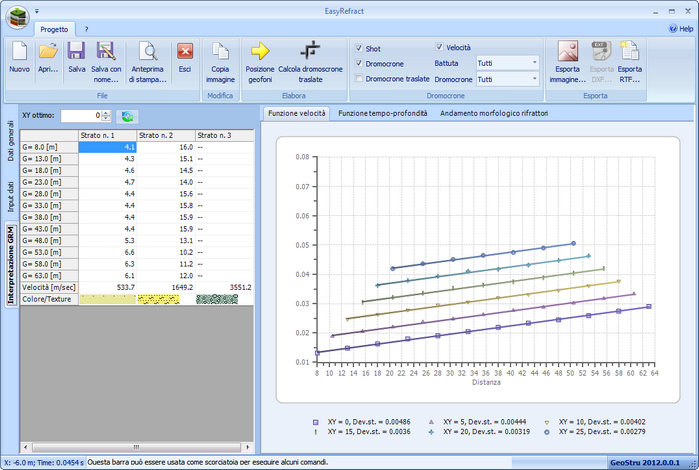Select the Progetto ribbon tab
The width and height of the screenshot is (699, 470).
pyautogui.click(x=54, y=29)
